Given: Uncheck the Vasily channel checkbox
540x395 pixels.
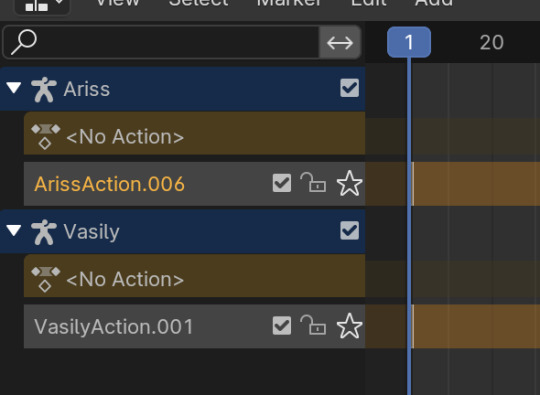Looking at the screenshot, I should pos(350,230).
